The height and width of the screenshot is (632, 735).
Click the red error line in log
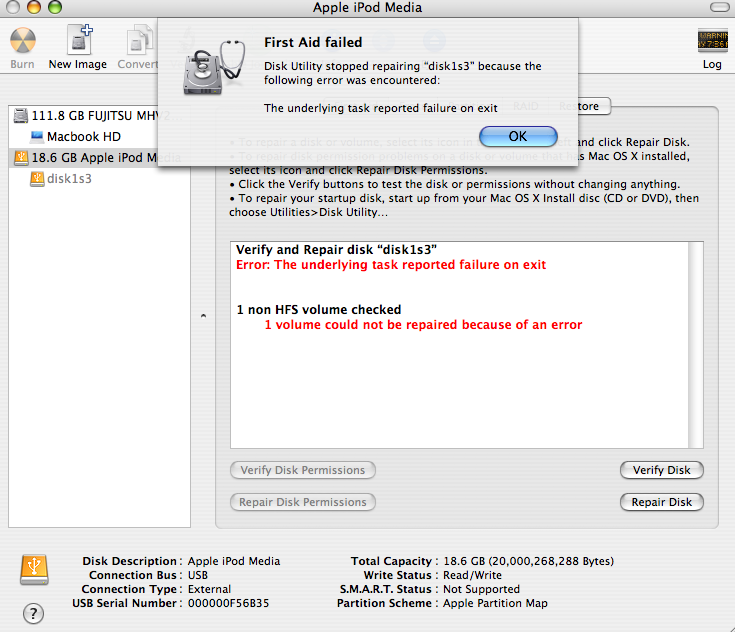point(391,265)
